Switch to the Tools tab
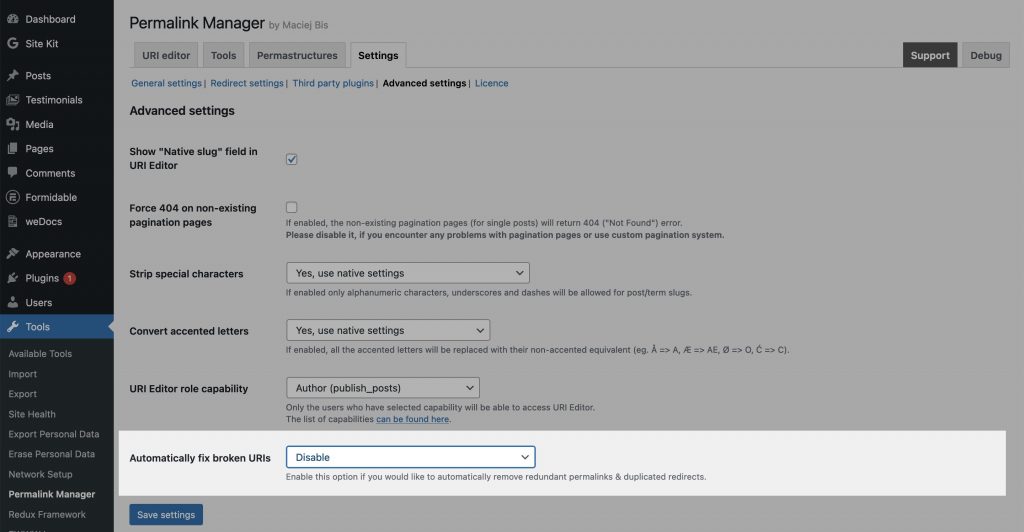Viewport: 1024px width, 532px height. point(223,55)
